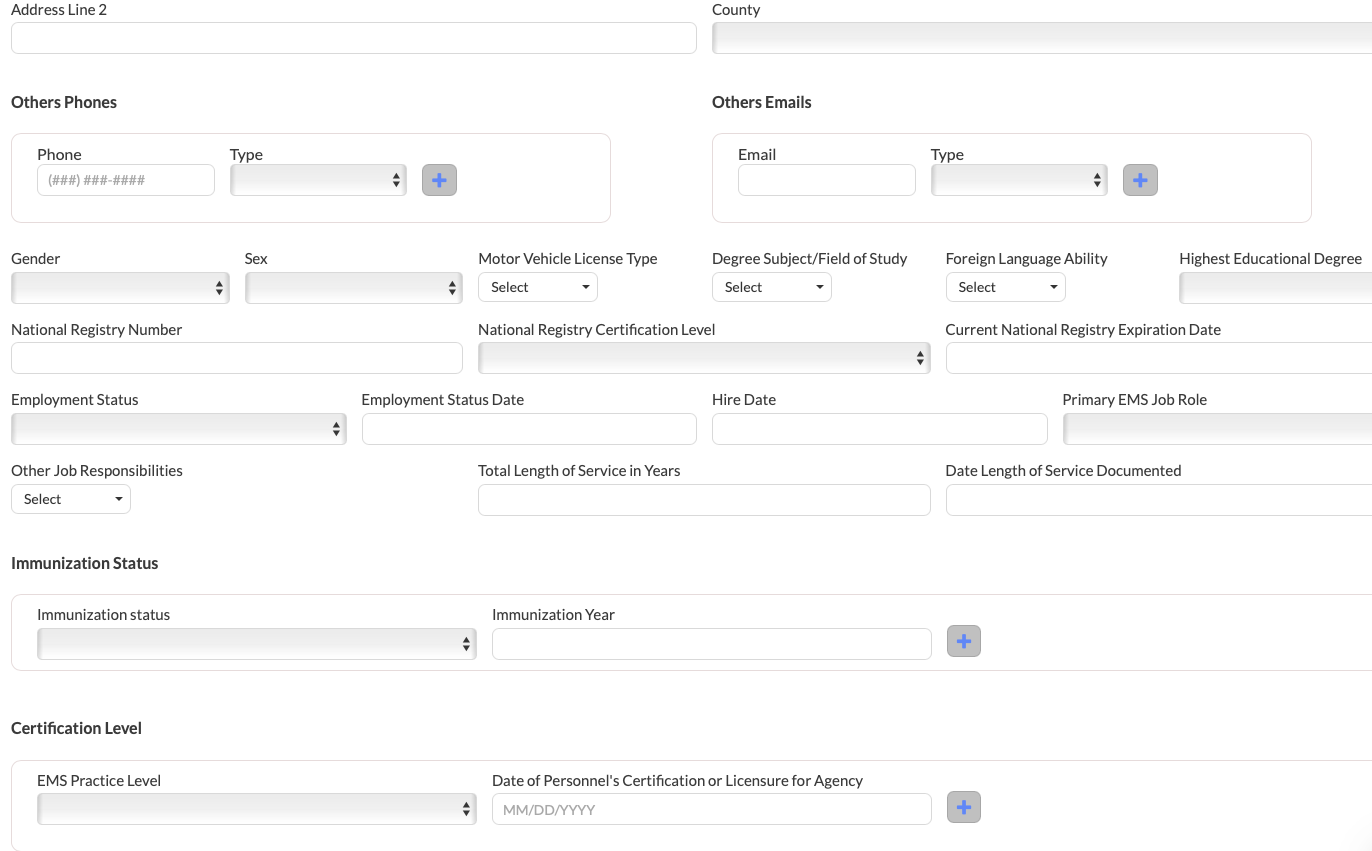This screenshot has width=1372, height=851.
Task: Add another phone entry with plus icon
Action: [x=439, y=180]
